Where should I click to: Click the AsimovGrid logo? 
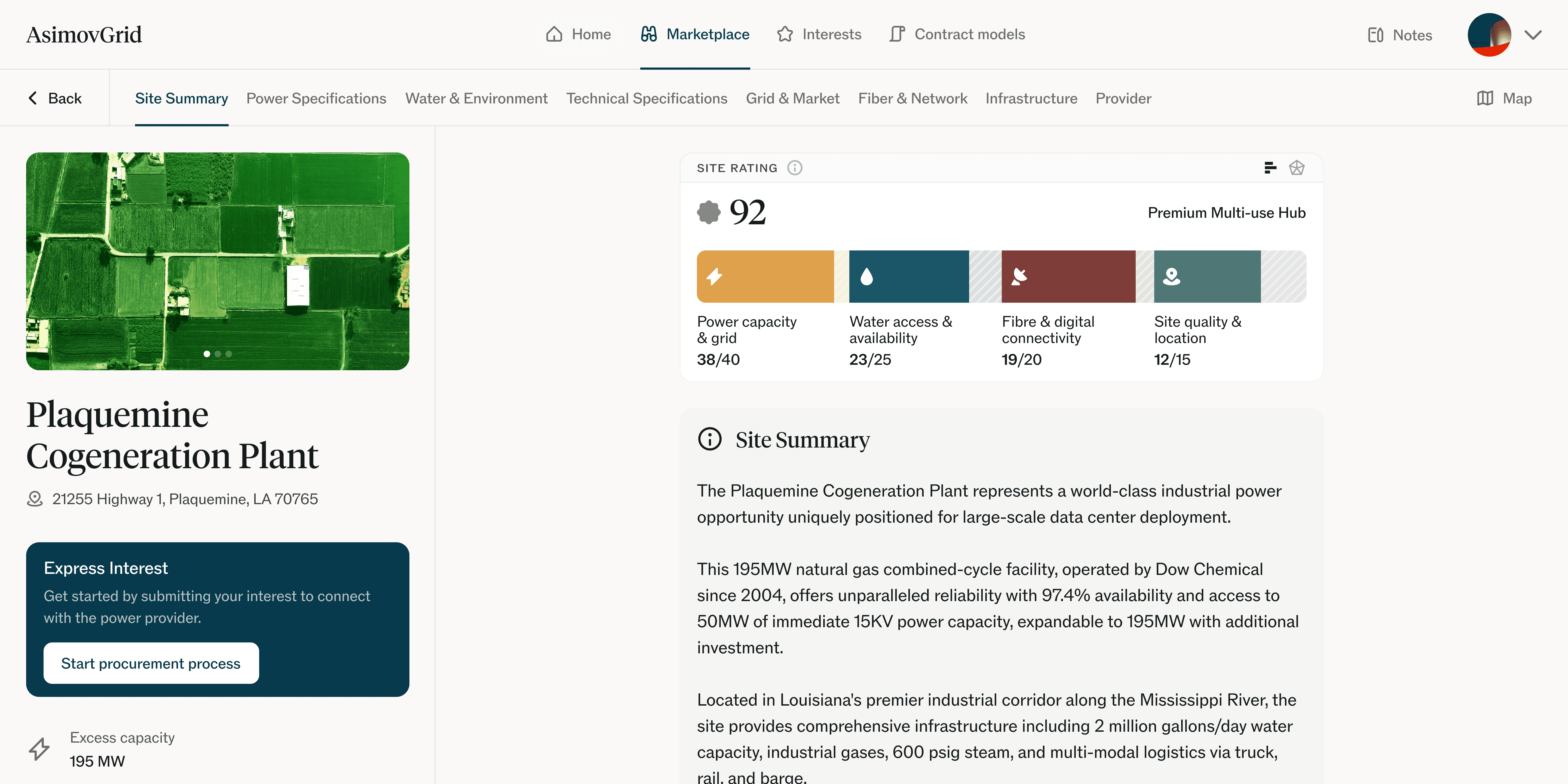[84, 35]
